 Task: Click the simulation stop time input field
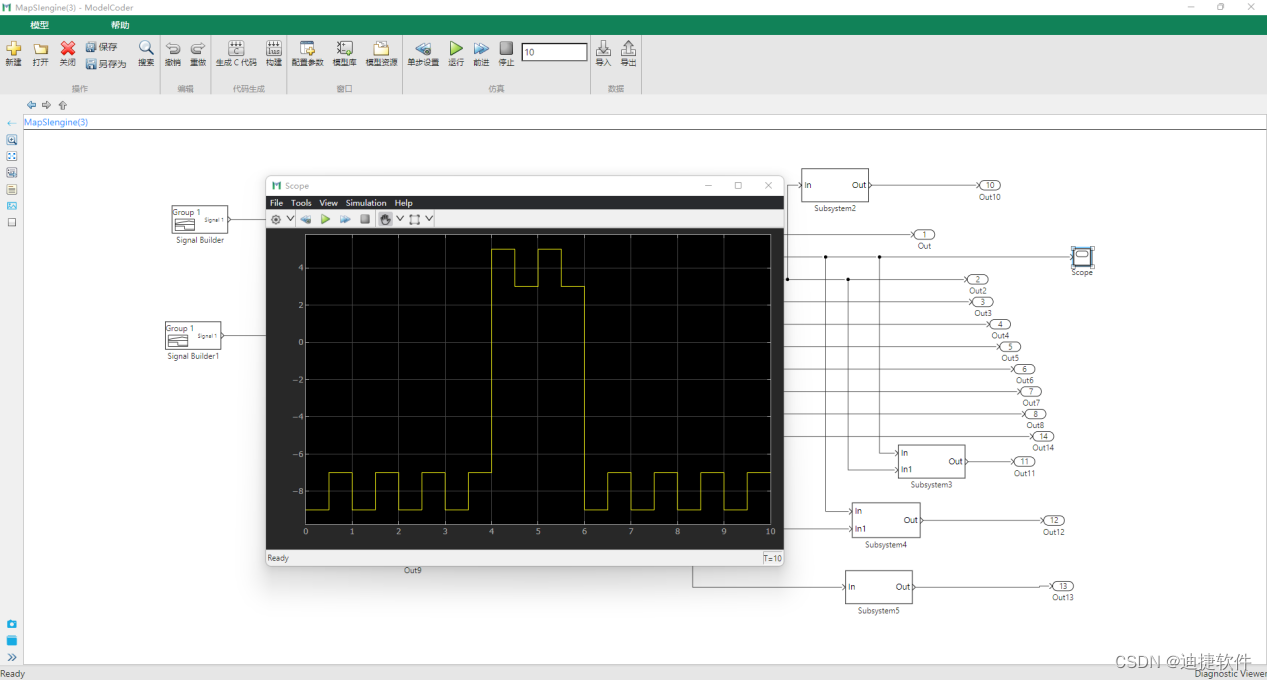[x=554, y=52]
